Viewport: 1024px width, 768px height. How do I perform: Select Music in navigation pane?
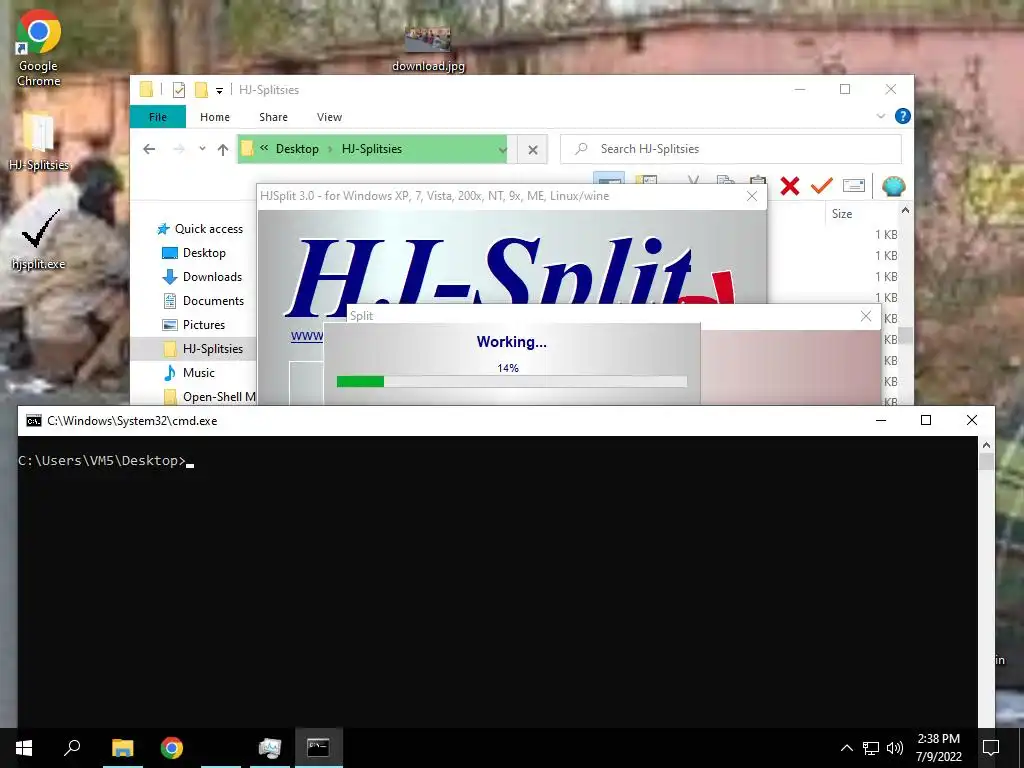pyautogui.click(x=189, y=373)
